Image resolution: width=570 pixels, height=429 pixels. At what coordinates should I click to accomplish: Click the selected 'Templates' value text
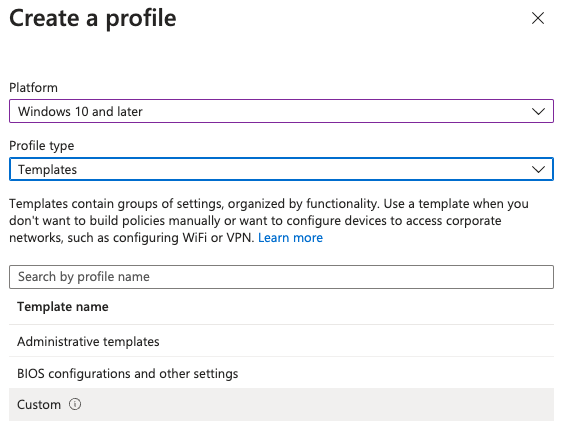coord(48,170)
